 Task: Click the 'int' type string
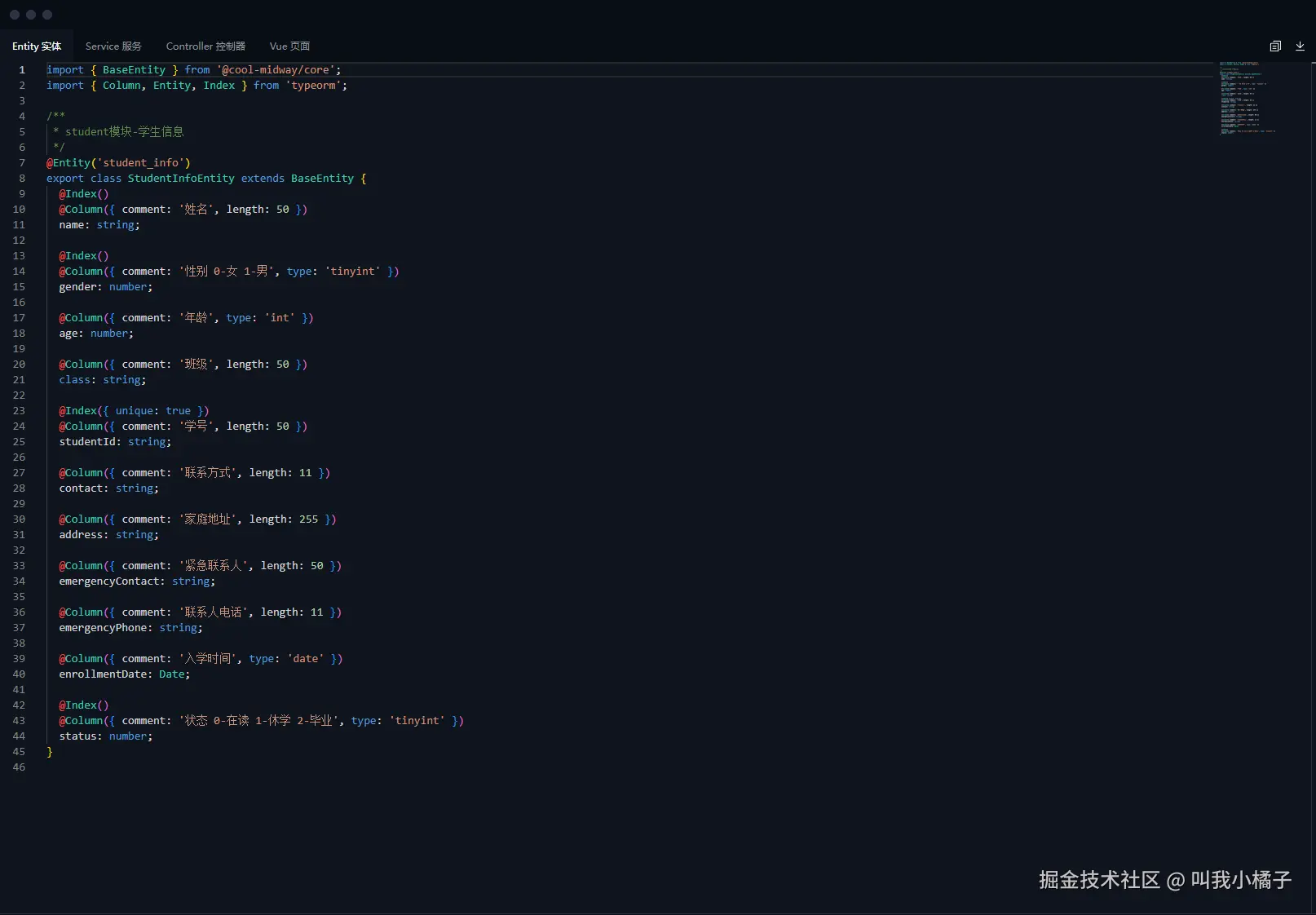point(280,318)
